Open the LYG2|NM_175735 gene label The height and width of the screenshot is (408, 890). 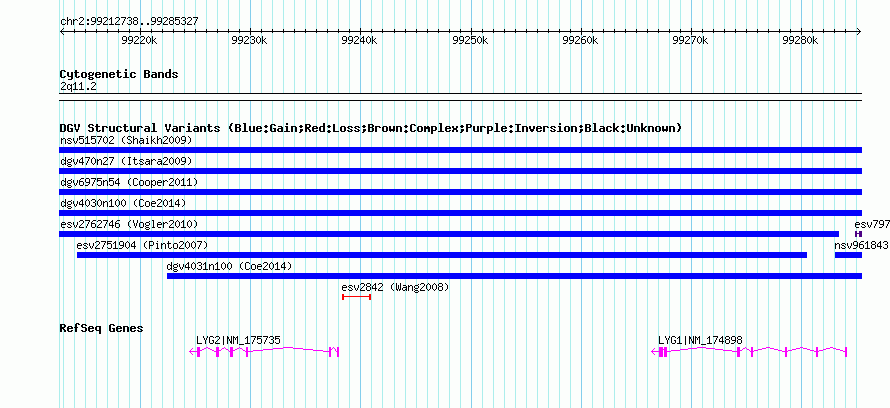coord(238,340)
